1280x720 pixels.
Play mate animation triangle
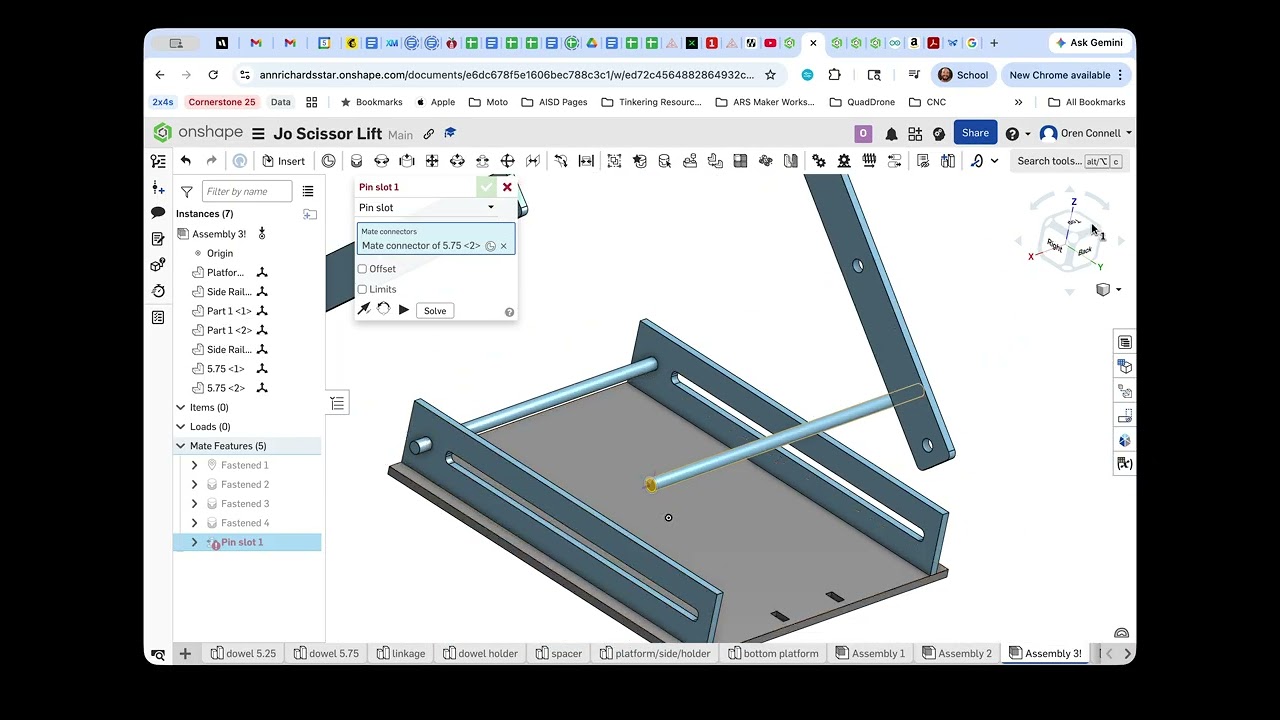[x=404, y=310]
